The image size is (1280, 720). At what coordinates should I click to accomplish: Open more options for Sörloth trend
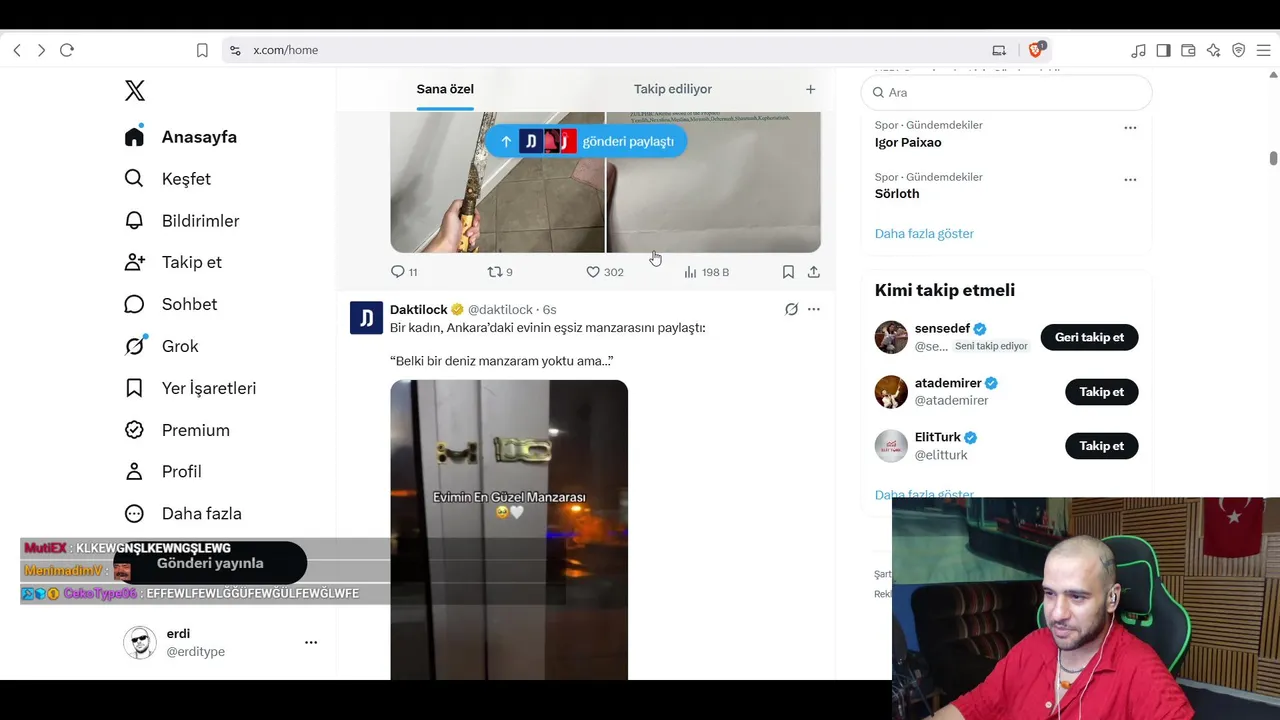click(1130, 180)
